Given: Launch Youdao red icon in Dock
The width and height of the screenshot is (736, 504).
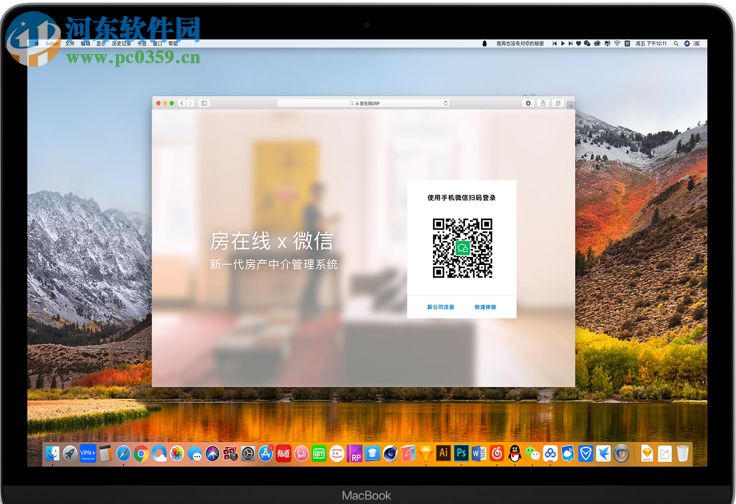Looking at the screenshot, I should point(284,454).
